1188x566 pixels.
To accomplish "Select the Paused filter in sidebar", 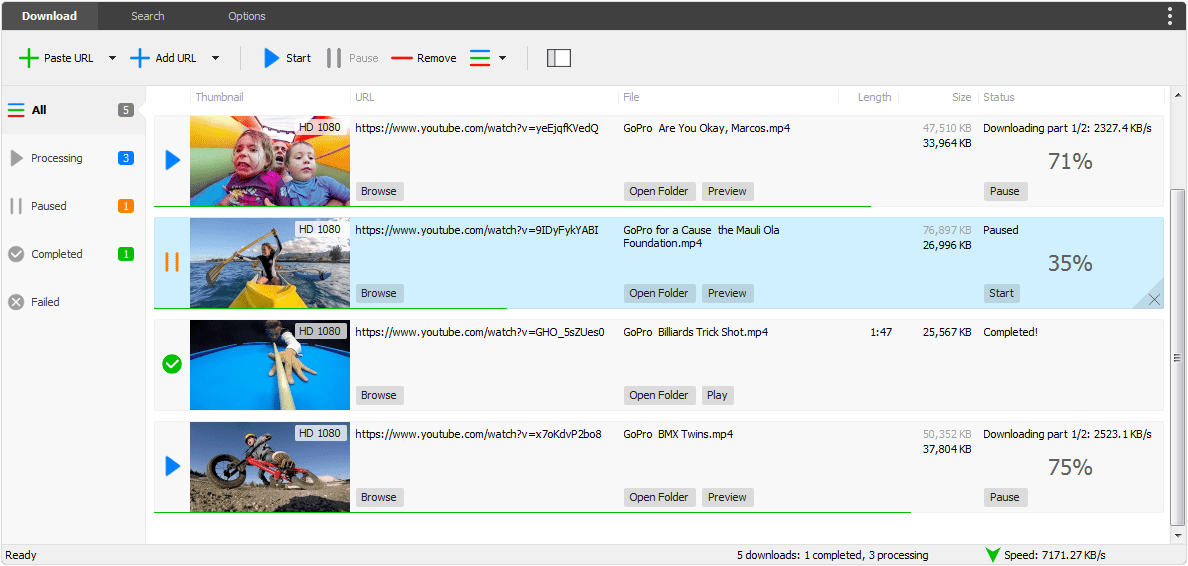I will [72, 206].
